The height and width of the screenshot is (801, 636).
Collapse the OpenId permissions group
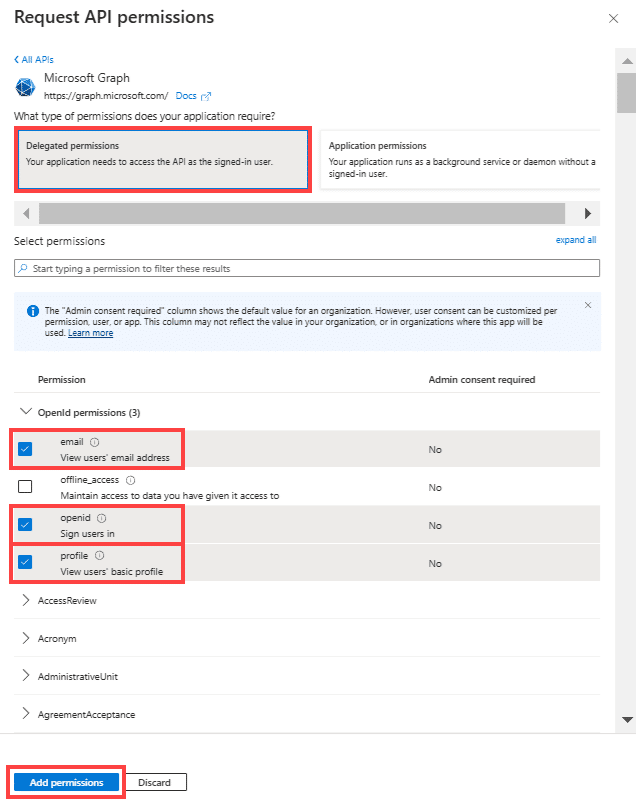26,412
